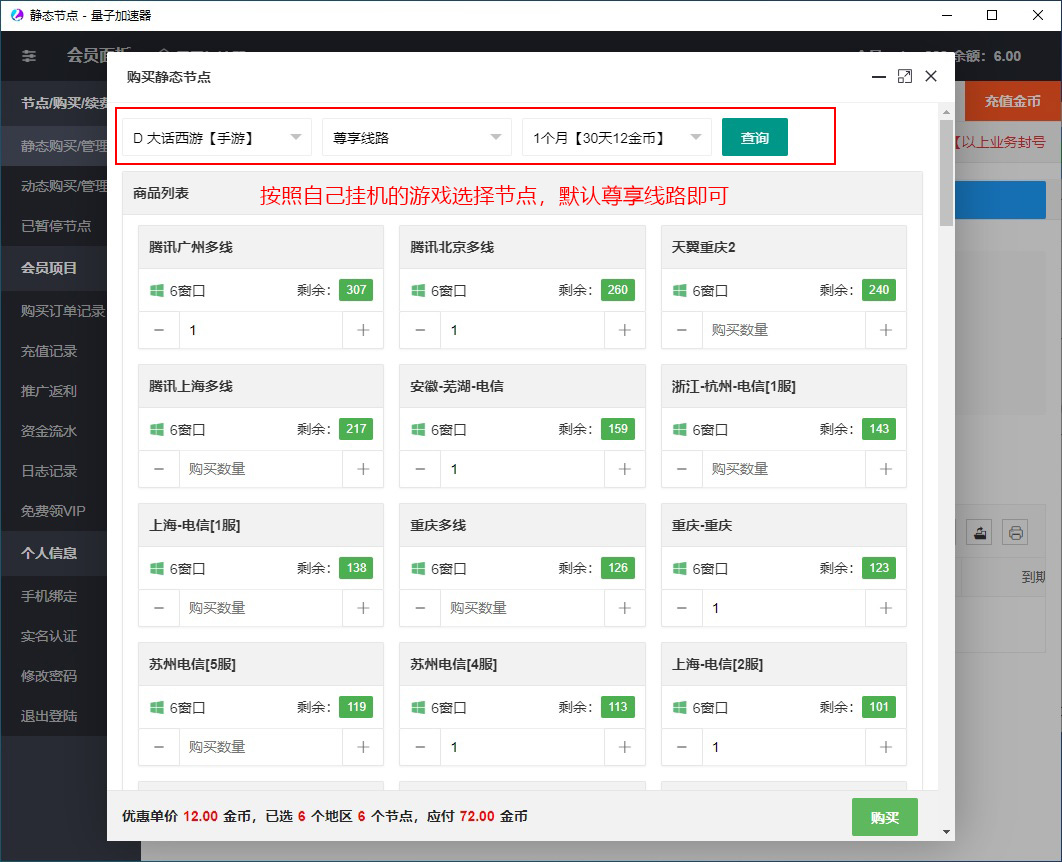Image resolution: width=1062 pixels, height=862 pixels.
Task: Click the quantity field of 天翼重庆2
Action: click(784, 330)
